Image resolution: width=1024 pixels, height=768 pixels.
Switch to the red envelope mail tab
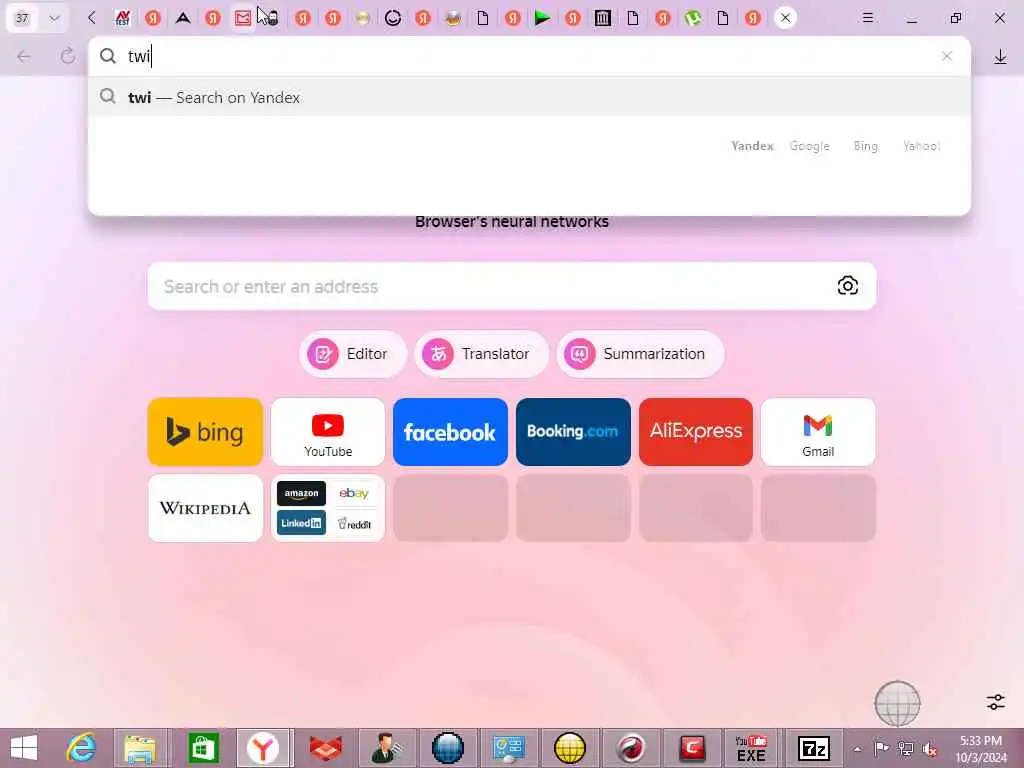click(242, 18)
